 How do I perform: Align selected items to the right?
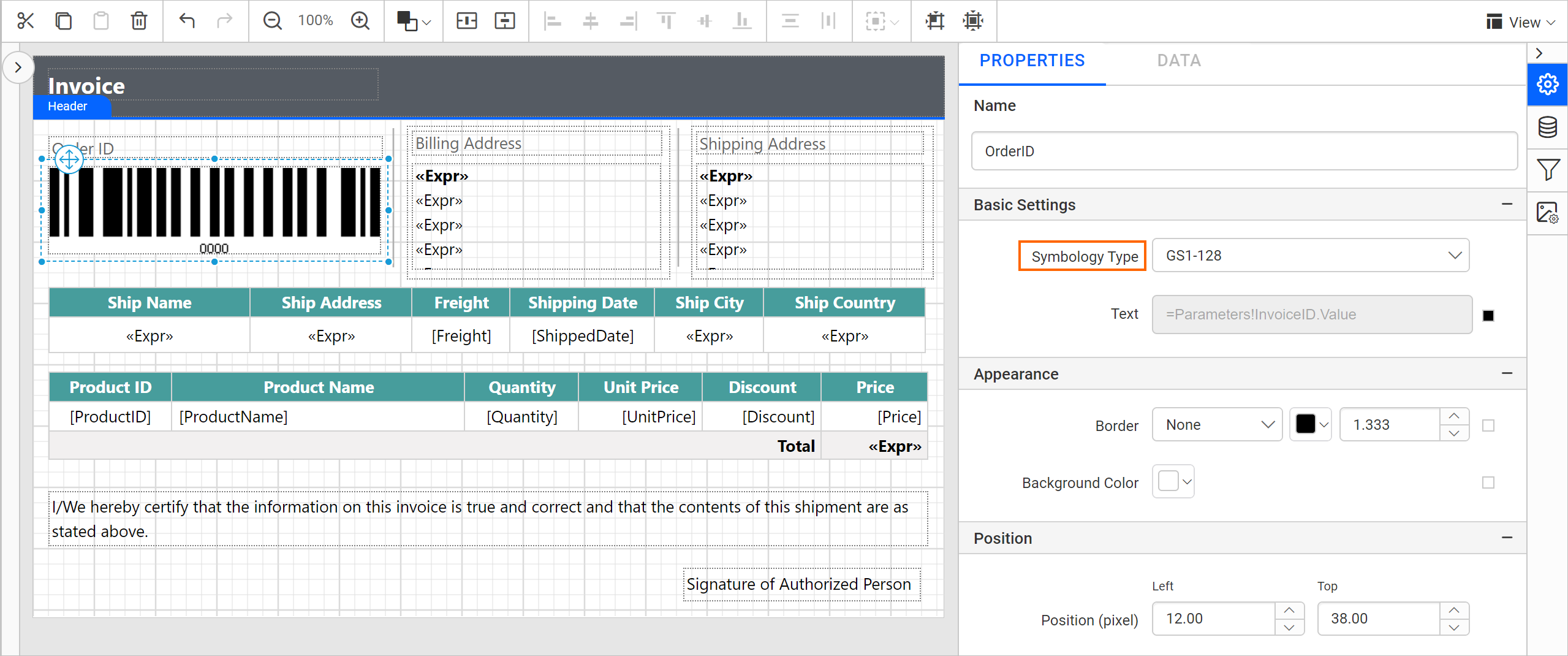tap(629, 21)
